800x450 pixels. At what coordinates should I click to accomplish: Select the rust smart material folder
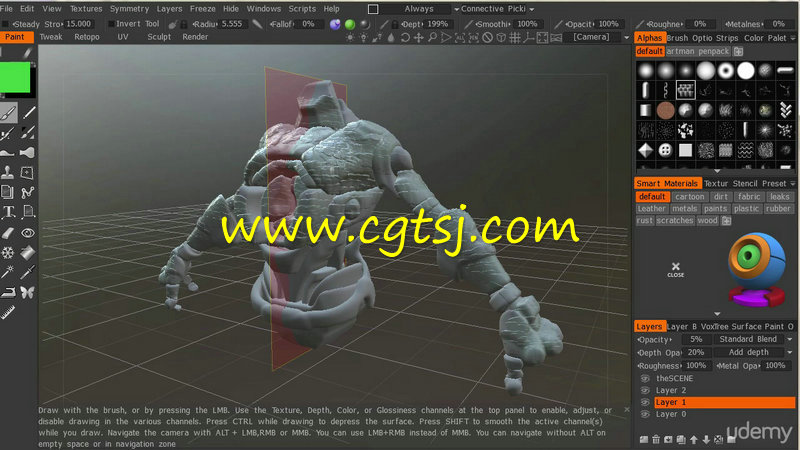tap(644, 220)
